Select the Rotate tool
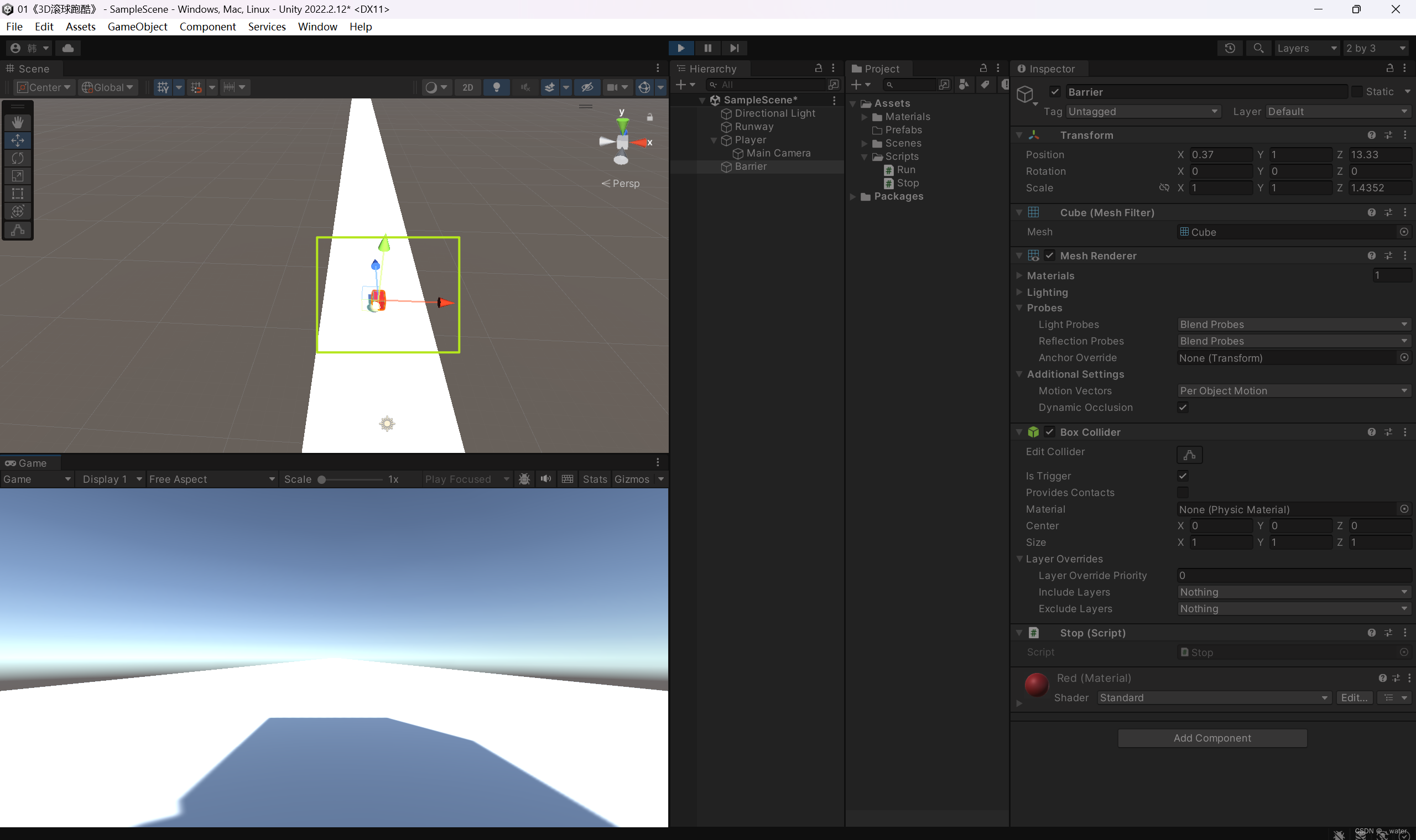This screenshot has width=1416, height=840. [x=18, y=158]
